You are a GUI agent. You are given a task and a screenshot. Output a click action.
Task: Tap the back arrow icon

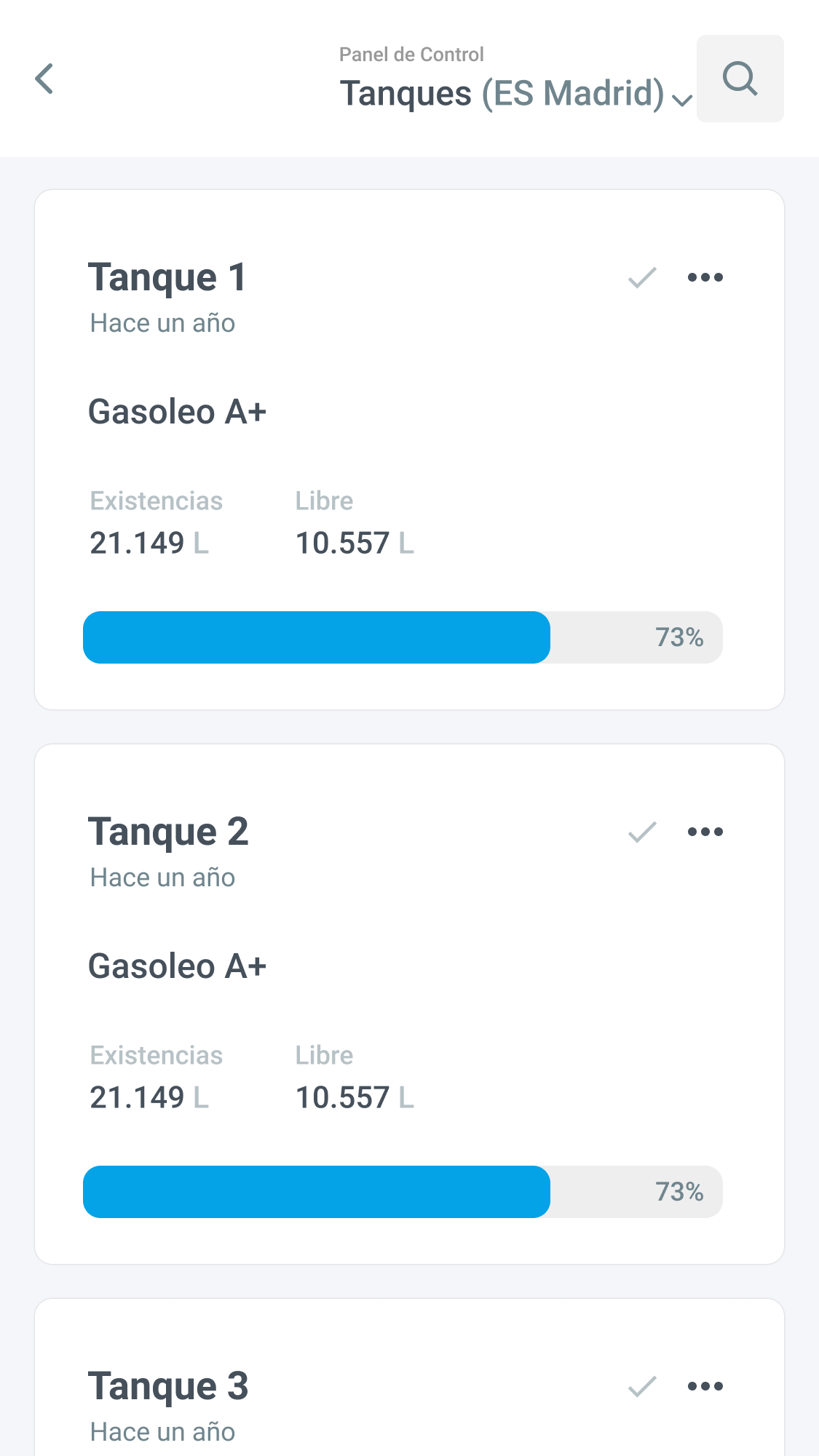[x=44, y=79]
